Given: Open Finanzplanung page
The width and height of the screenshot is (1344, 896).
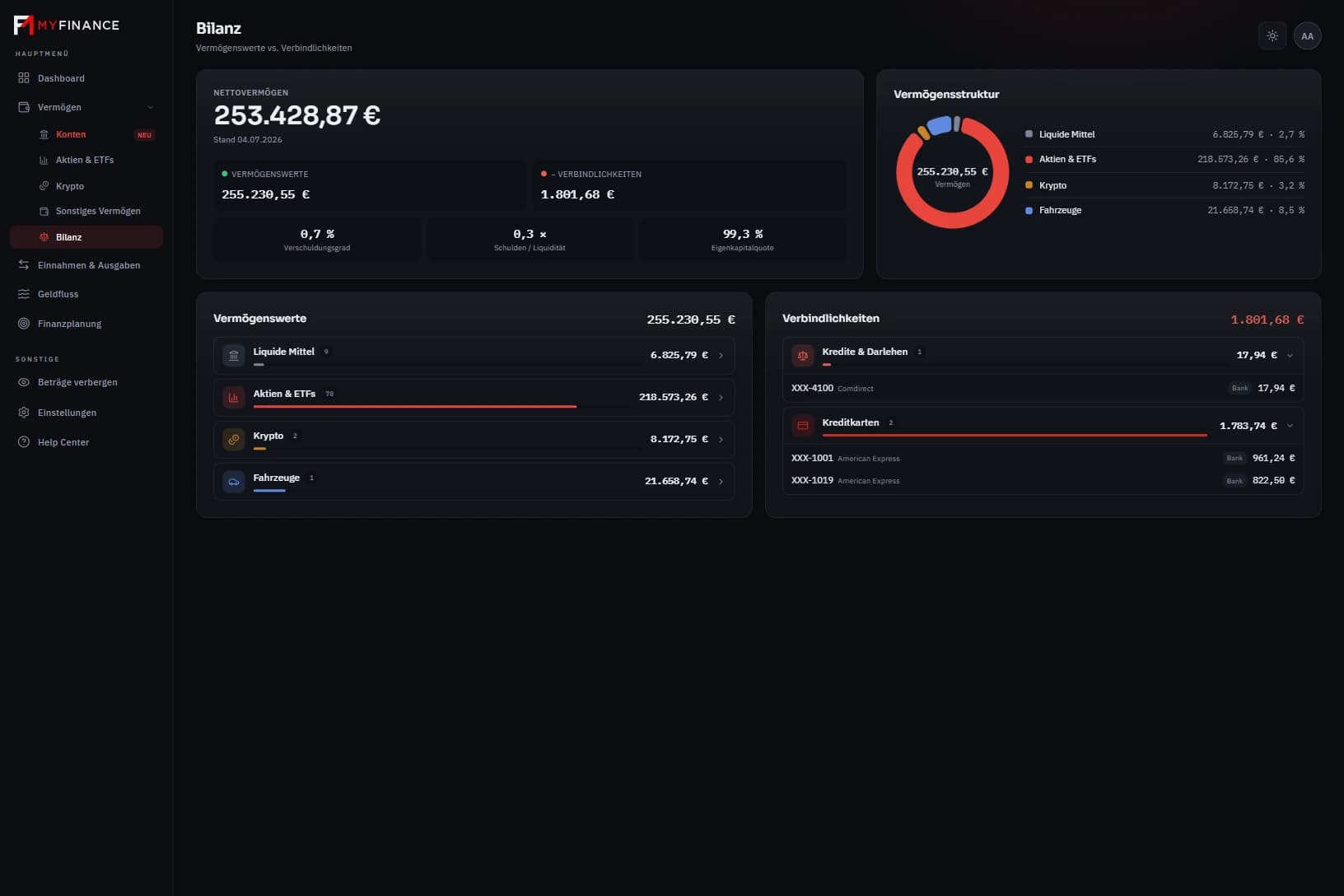Looking at the screenshot, I should (x=86, y=324).
